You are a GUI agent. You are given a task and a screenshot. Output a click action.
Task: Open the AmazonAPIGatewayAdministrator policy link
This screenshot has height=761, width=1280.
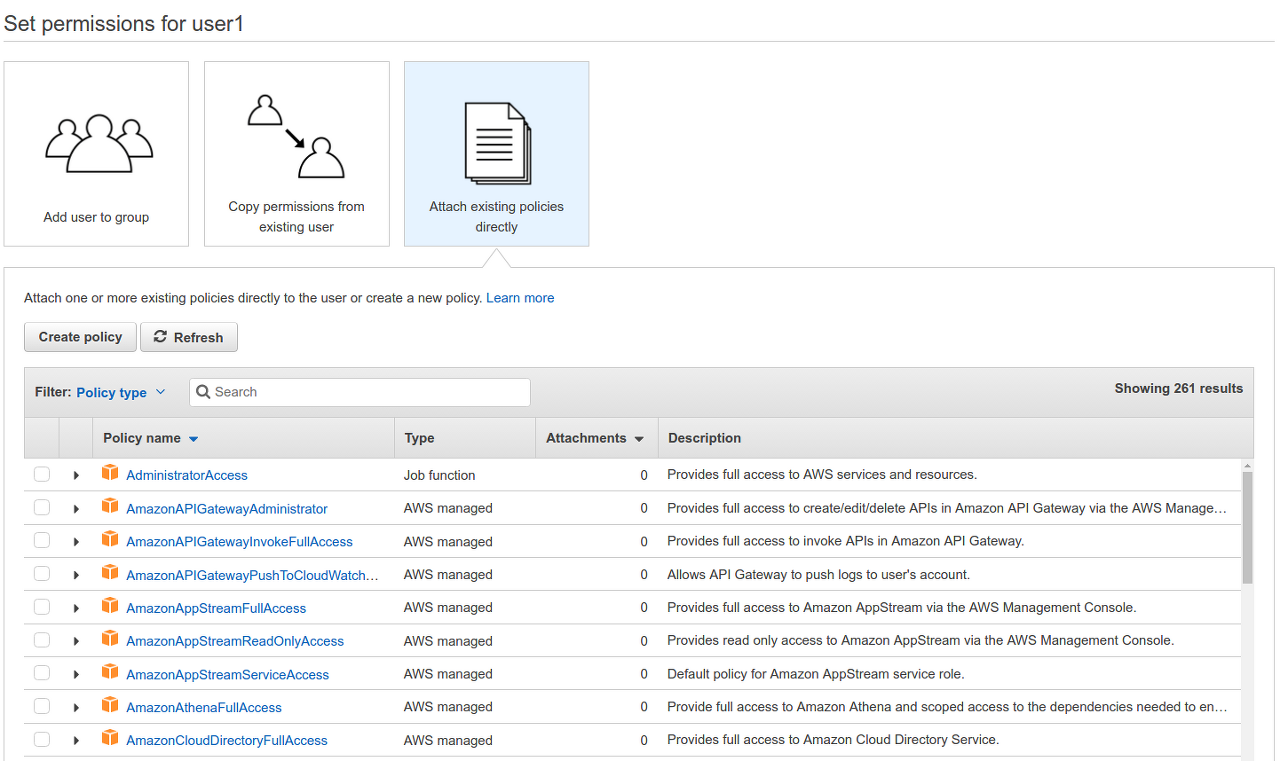(x=227, y=509)
